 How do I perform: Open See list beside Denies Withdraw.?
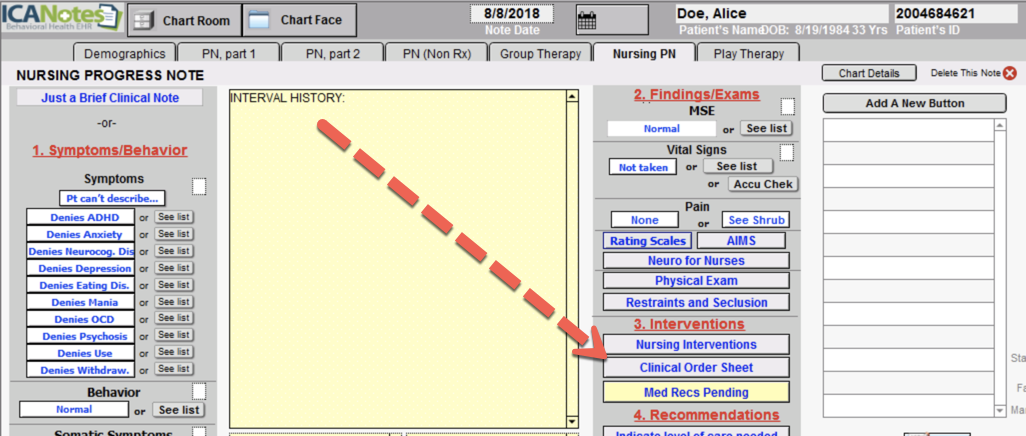coord(175,369)
